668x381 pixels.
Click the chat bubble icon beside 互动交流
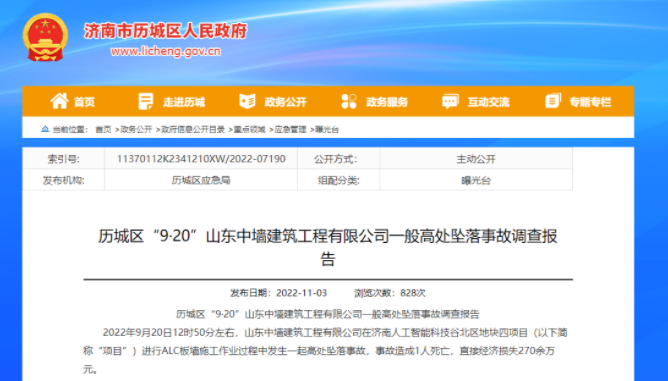pos(450,101)
